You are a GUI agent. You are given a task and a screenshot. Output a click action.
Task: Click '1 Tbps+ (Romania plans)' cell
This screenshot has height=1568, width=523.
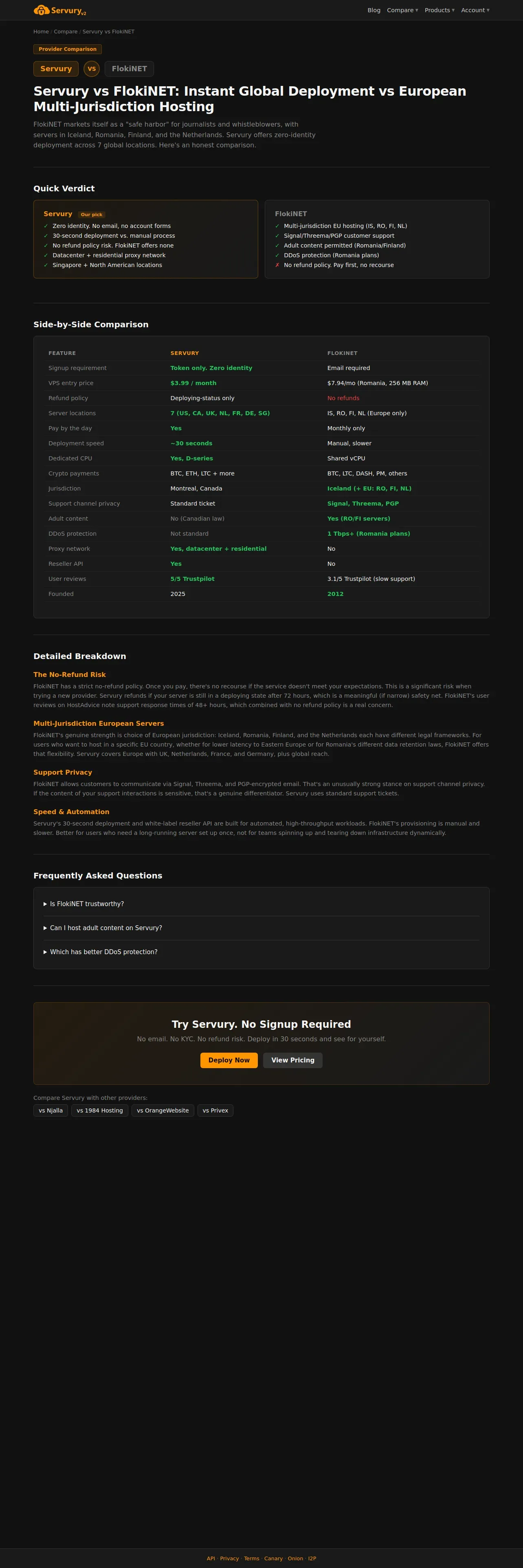click(369, 534)
